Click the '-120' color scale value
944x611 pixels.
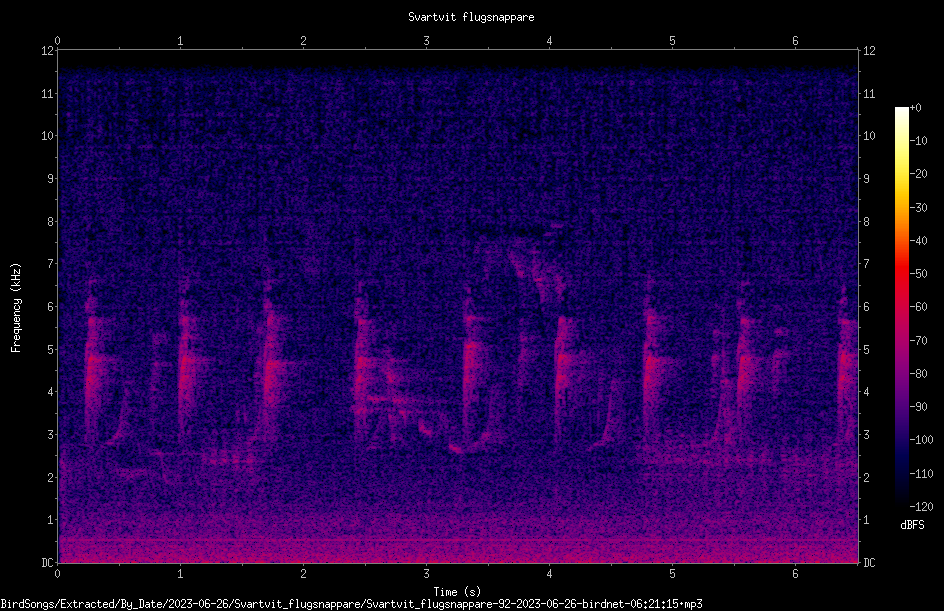pos(922,507)
